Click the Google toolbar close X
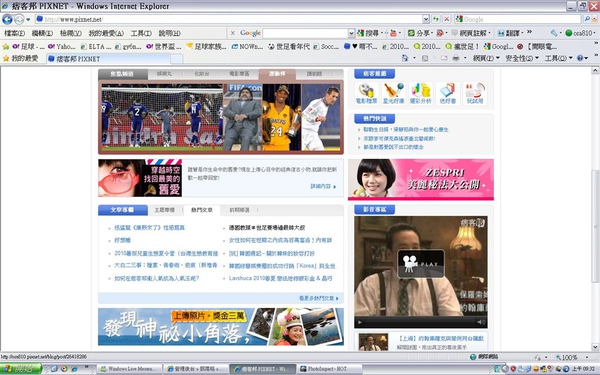Viewport: 600px width, 375px height. [x=232, y=33]
